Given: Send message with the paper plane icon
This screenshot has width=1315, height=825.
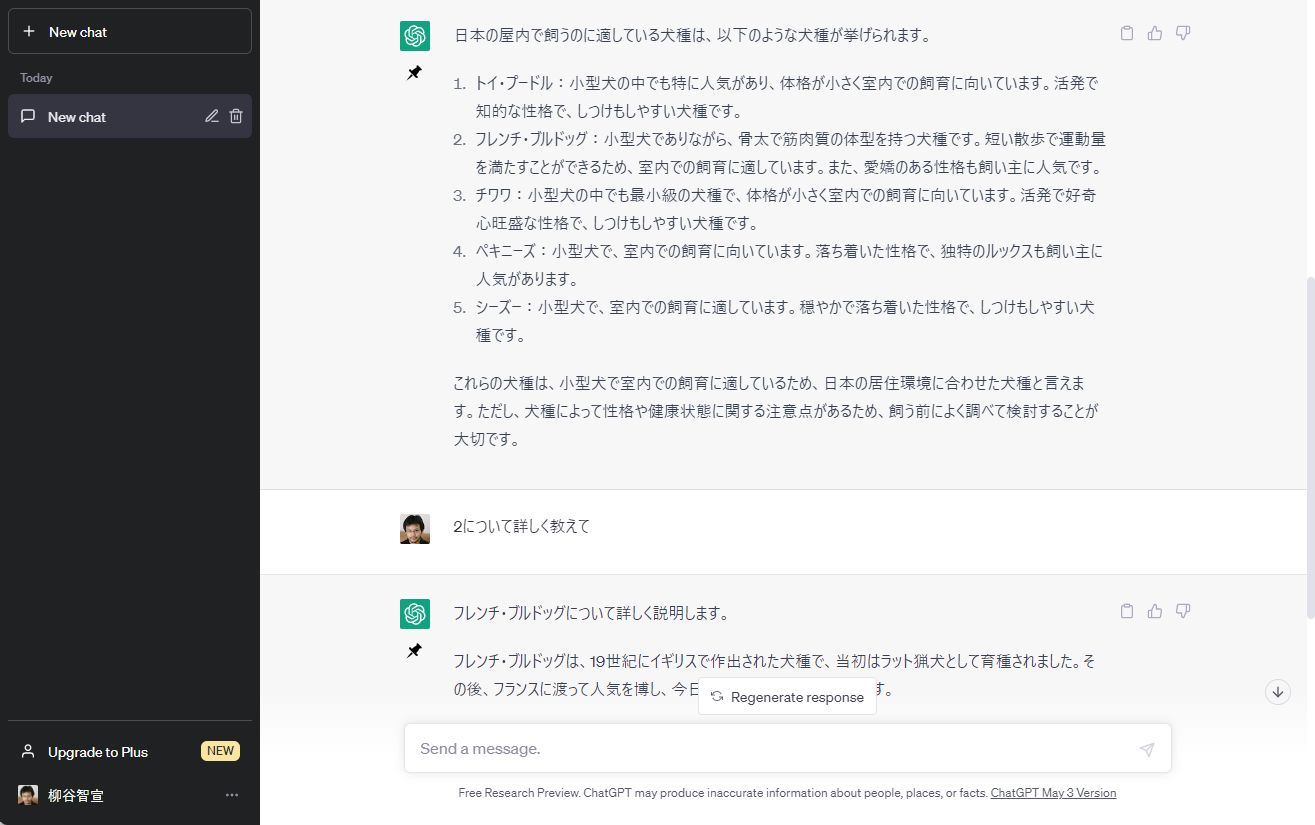Looking at the screenshot, I should (x=1146, y=747).
